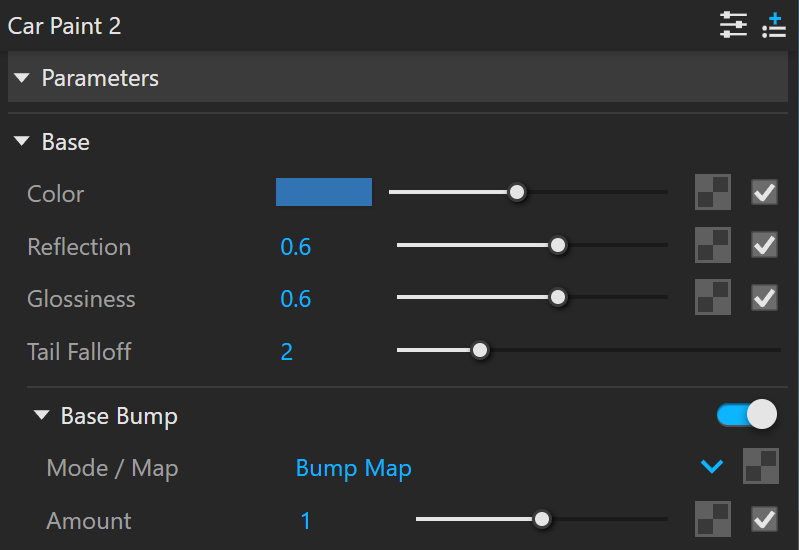Open the Color texture map slot
The width and height of the screenshot is (799, 550).
[x=712, y=192]
